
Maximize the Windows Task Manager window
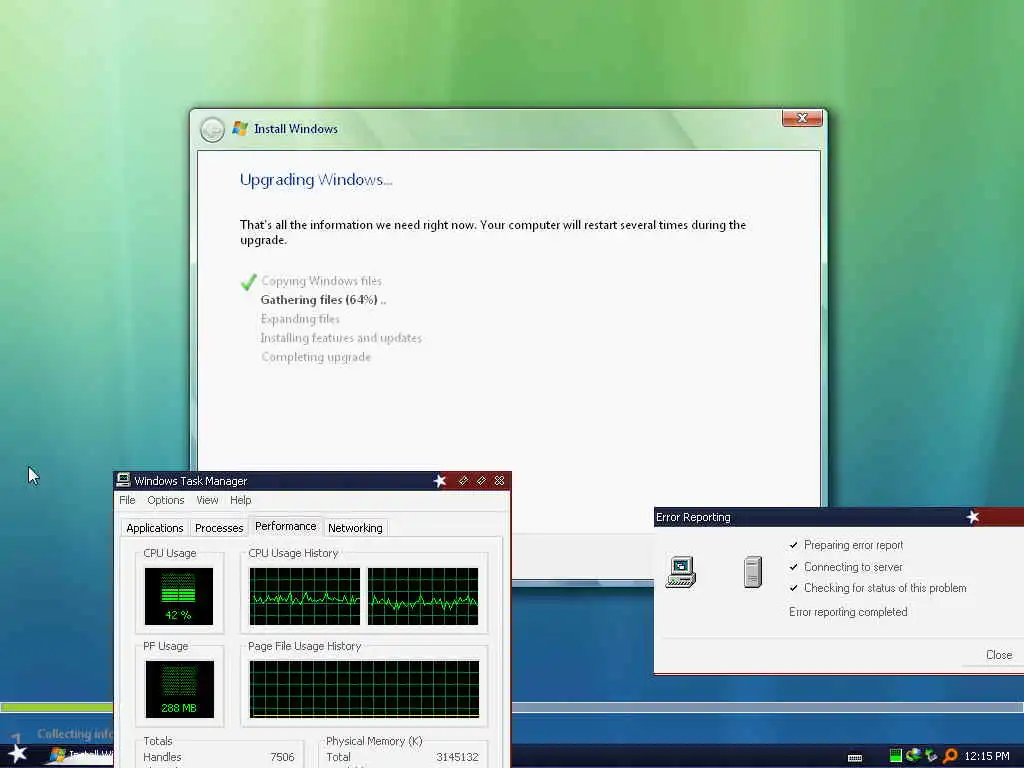(481, 481)
